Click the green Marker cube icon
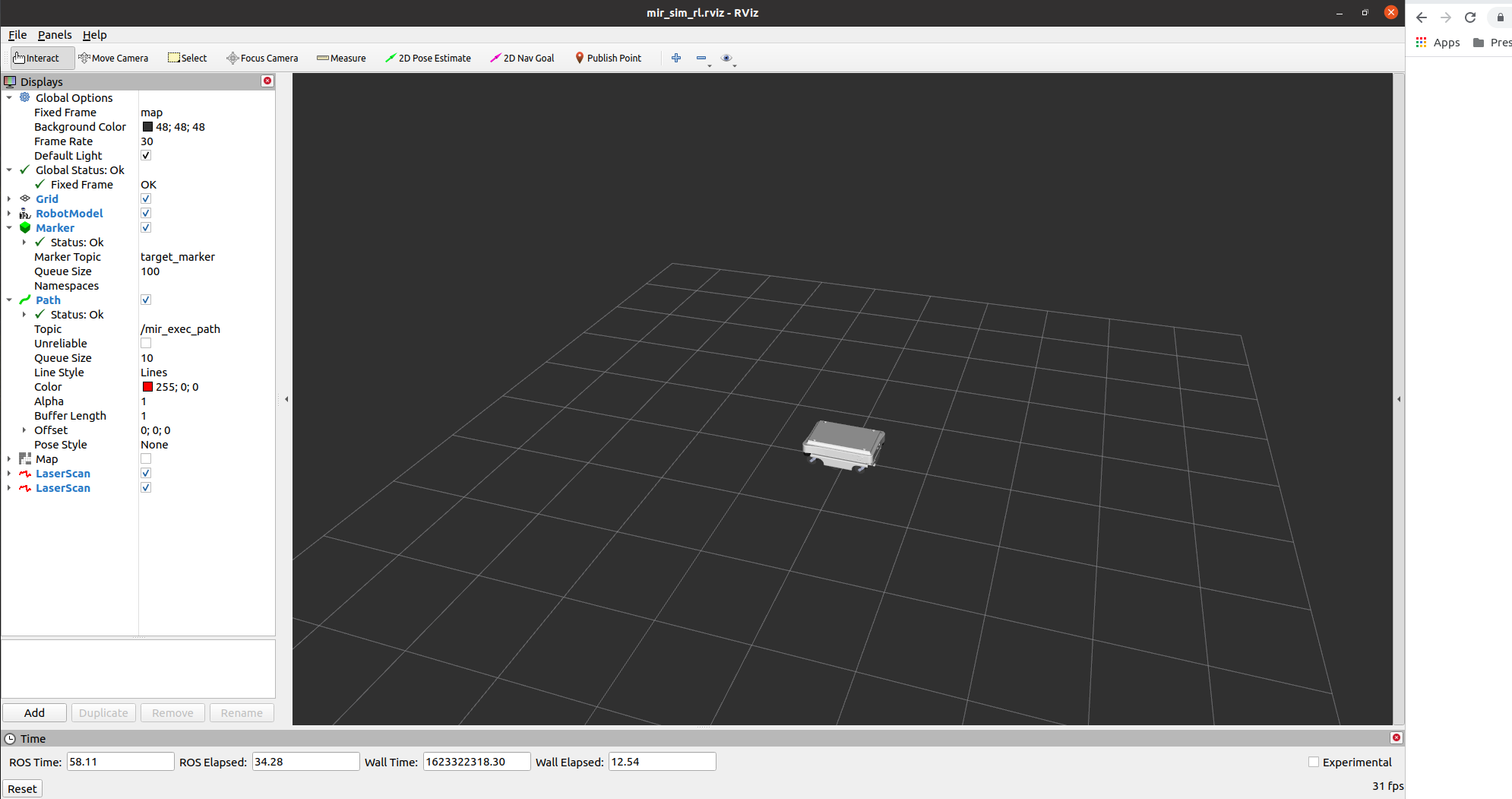Viewport: 1512px width, 799px height. tap(25, 227)
